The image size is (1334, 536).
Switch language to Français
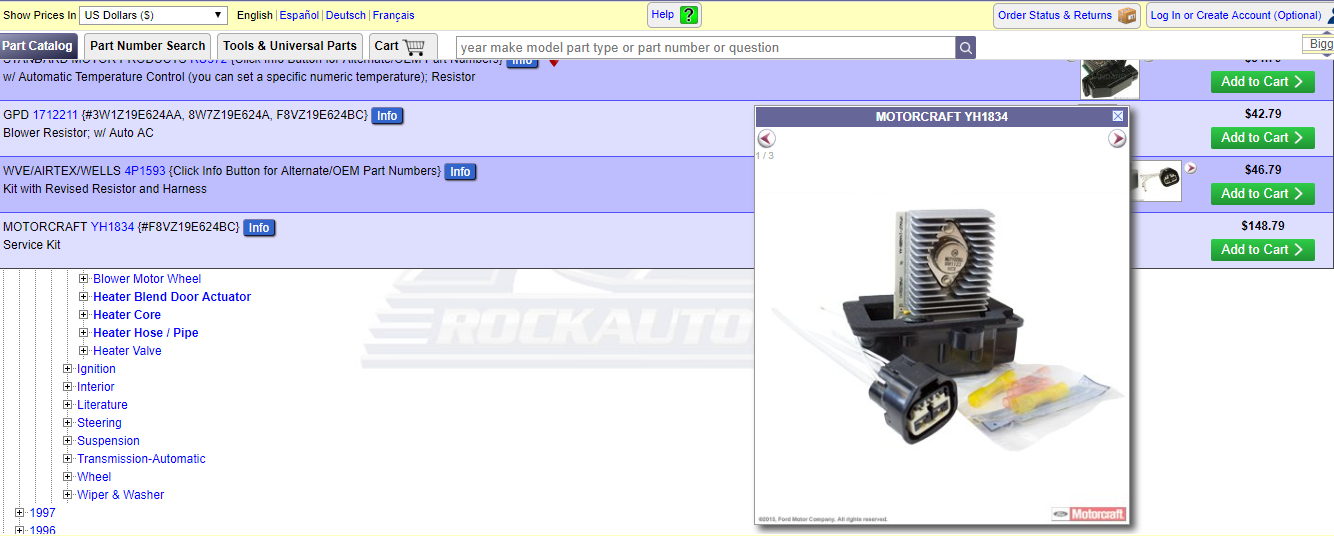[x=394, y=16]
